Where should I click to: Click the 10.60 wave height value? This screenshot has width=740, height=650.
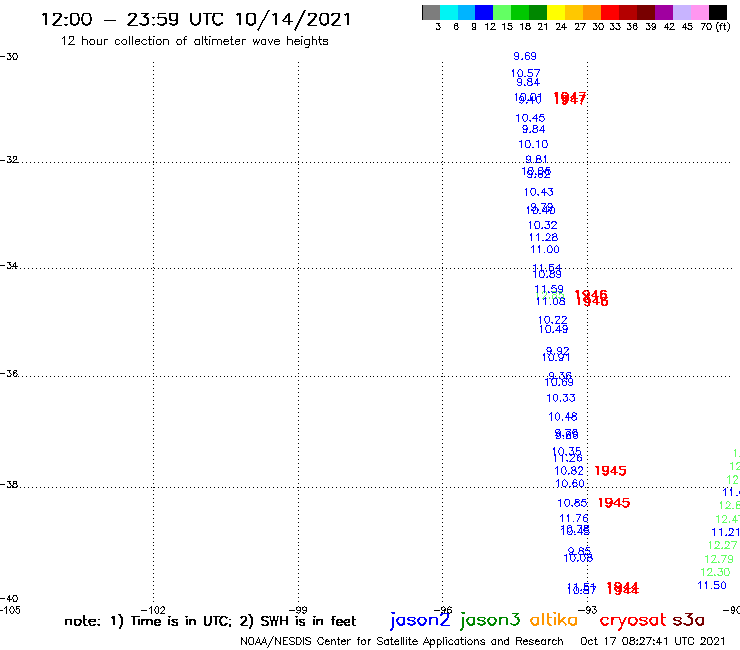(x=570, y=483)
